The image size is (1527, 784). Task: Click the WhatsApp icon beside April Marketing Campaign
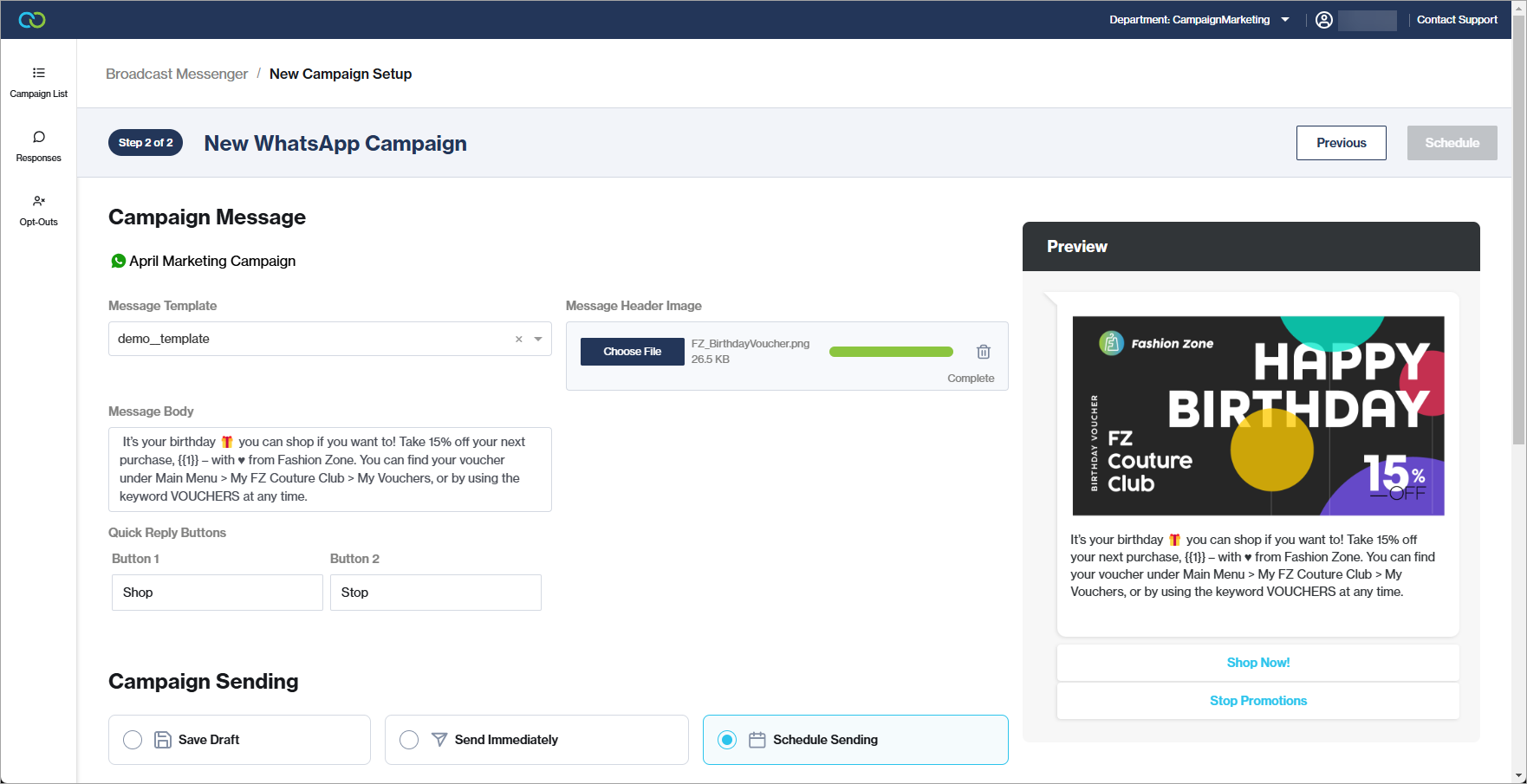click(118, 261)
